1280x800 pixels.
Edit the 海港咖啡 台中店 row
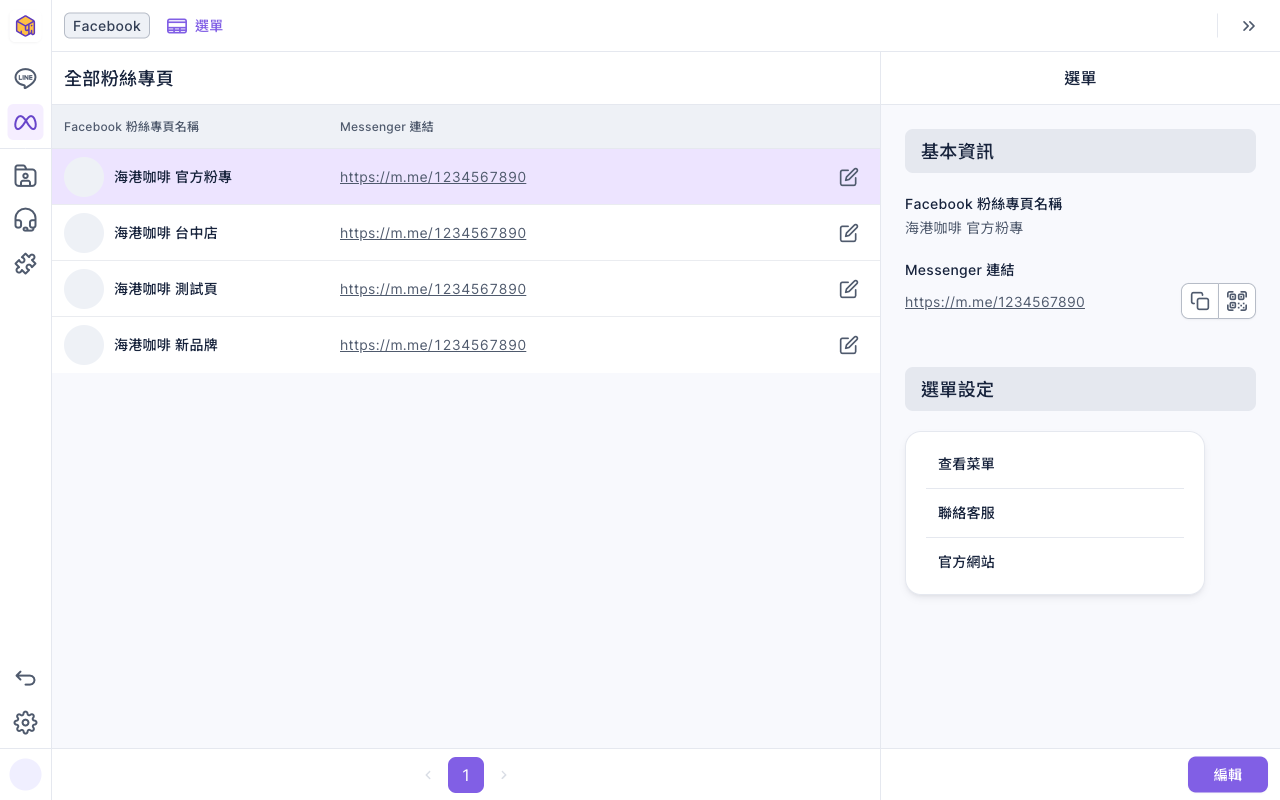coord(849,233)
